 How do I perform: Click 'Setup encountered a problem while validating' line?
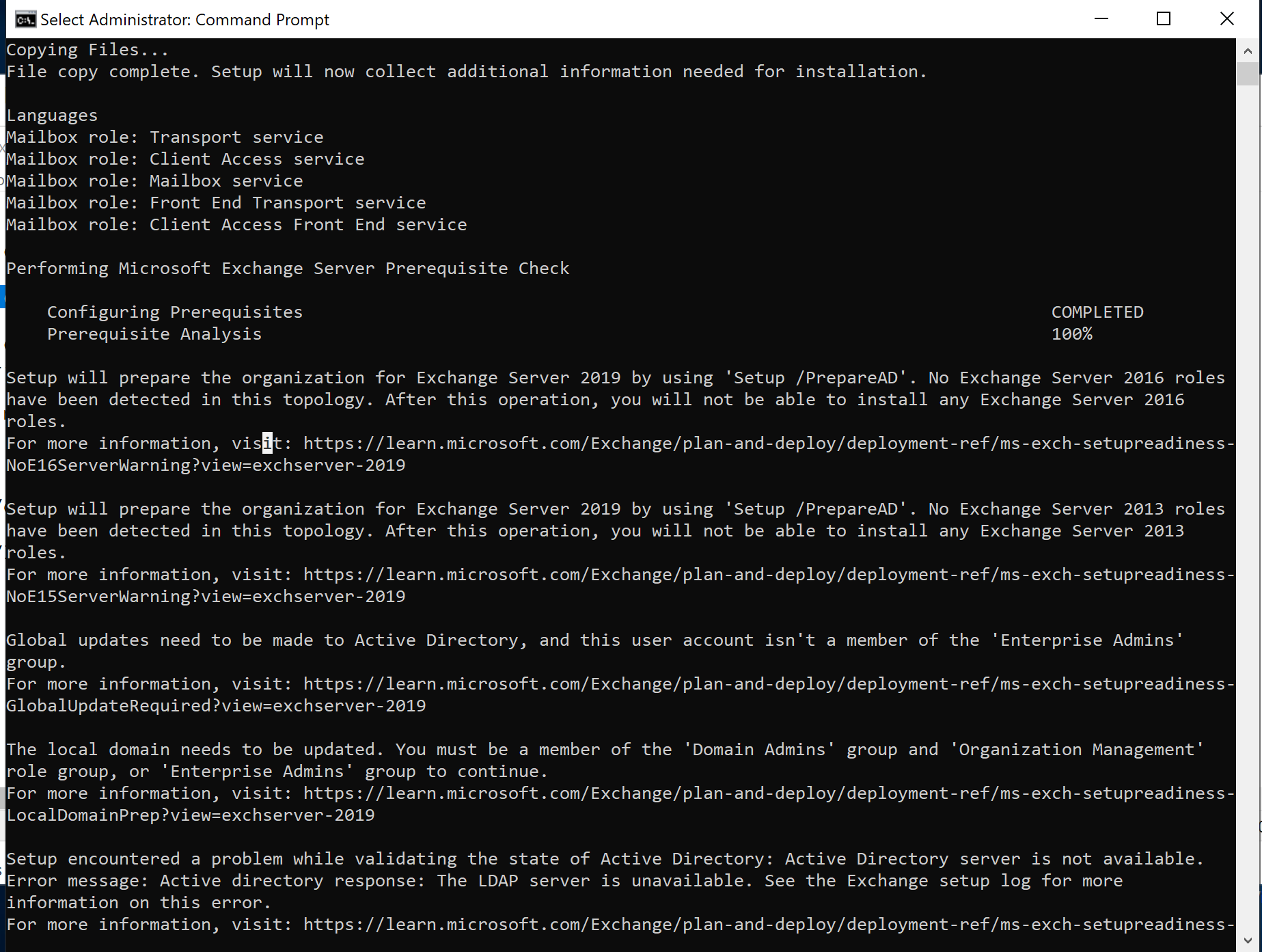(x=605, y=859)
